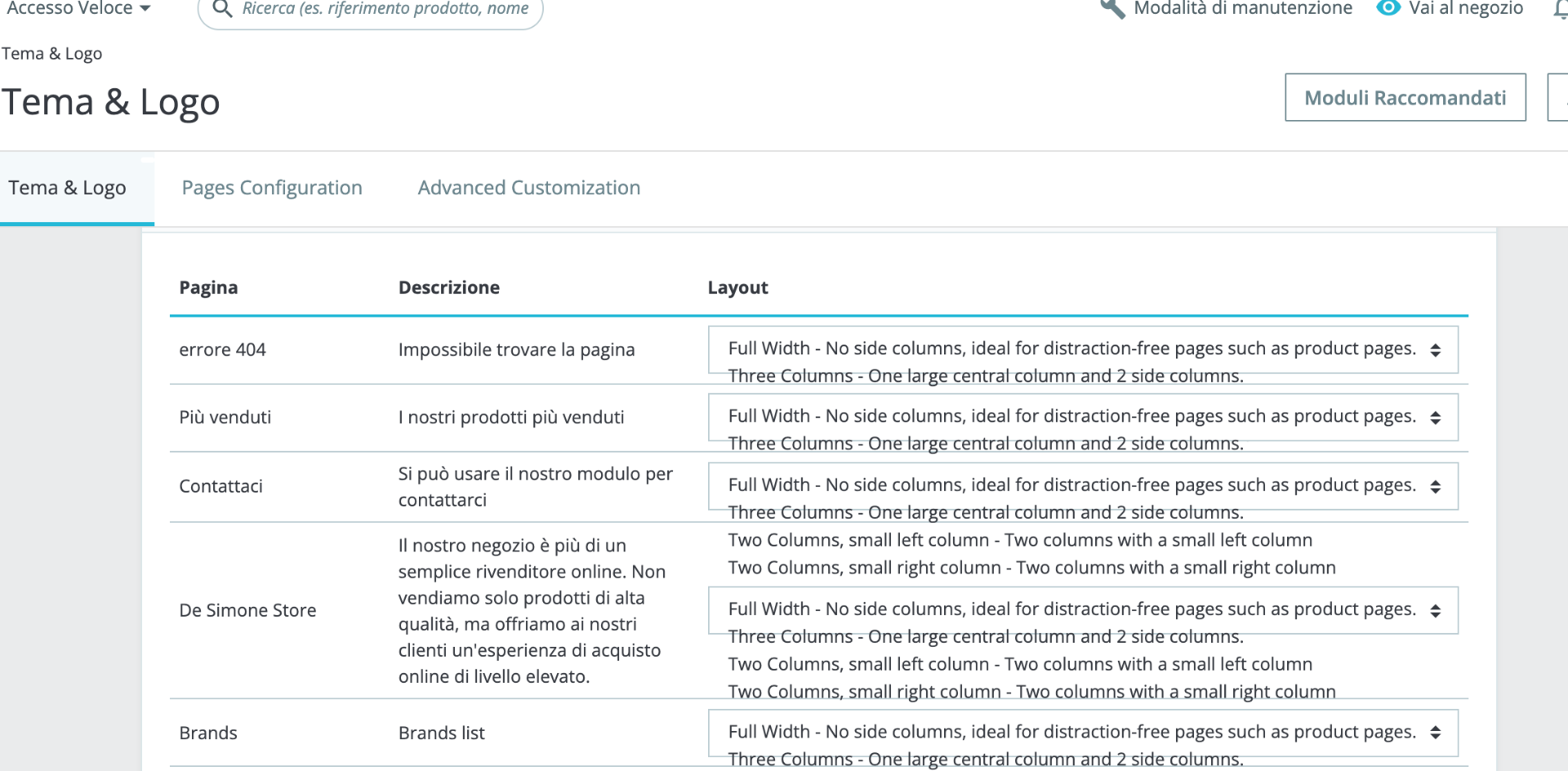Screen dimensions: 1568x771
Task: Click the Vai al negozio link
Action: pos(1465,9)
